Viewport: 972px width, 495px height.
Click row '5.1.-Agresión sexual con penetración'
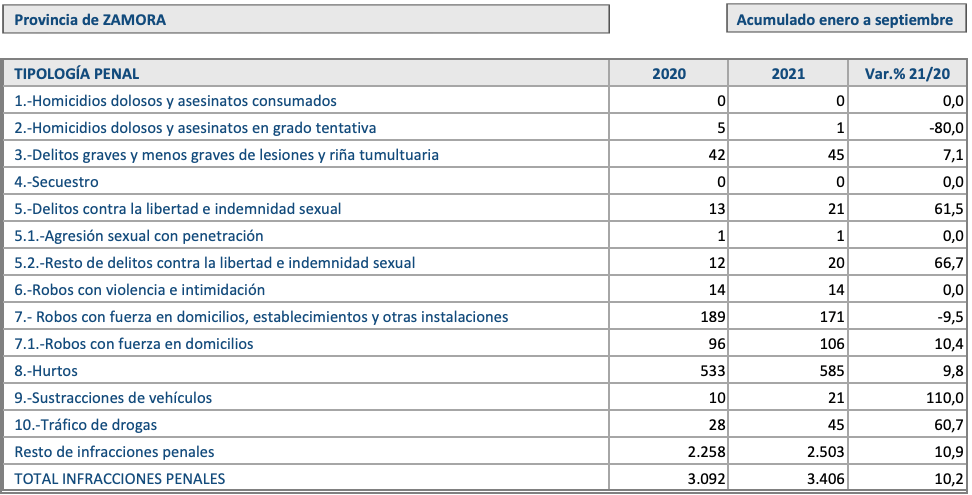485,235
